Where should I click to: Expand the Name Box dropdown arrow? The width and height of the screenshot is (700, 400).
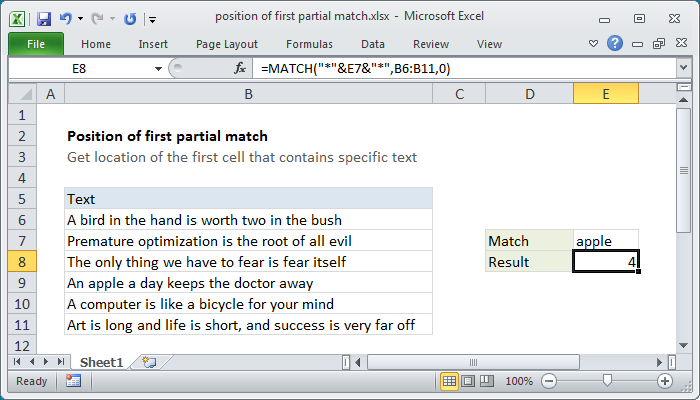tap(158, 69)
